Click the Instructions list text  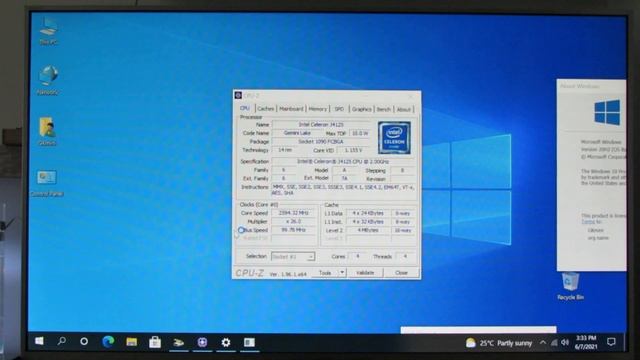(343, 190)
